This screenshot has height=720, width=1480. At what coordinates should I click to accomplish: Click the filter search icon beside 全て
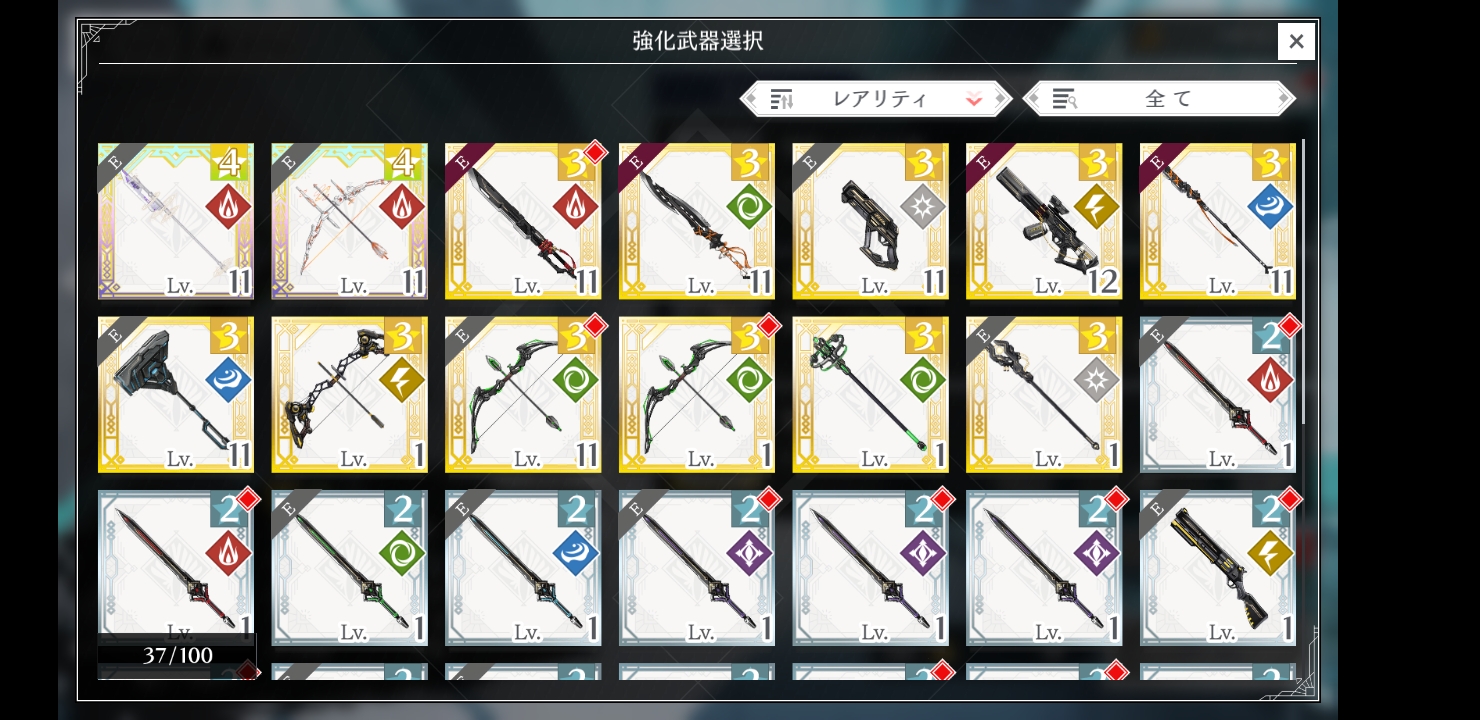(1064, 99)
